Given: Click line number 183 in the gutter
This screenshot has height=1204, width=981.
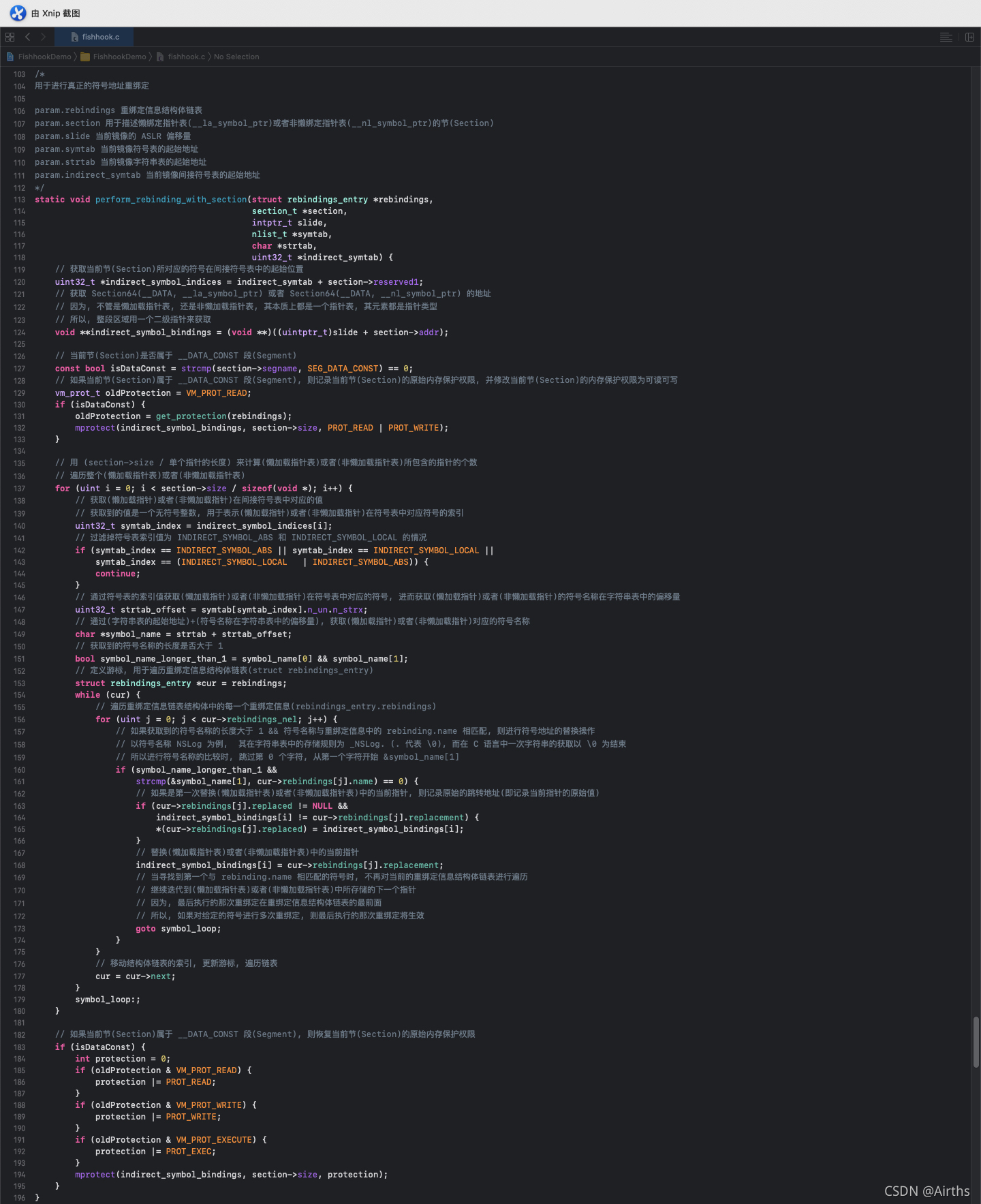Looking at the screenshot, I should click(x=19, y=1047).
